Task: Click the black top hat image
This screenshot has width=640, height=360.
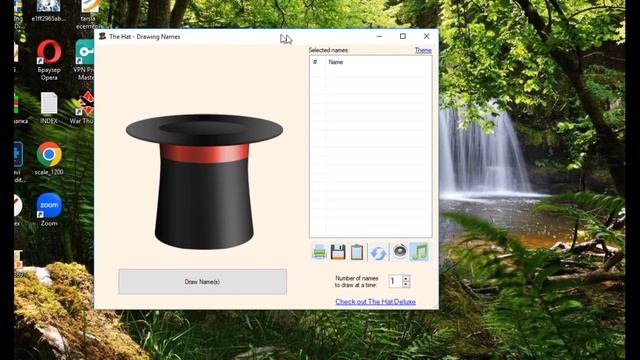Action: (x=204, y=182)
